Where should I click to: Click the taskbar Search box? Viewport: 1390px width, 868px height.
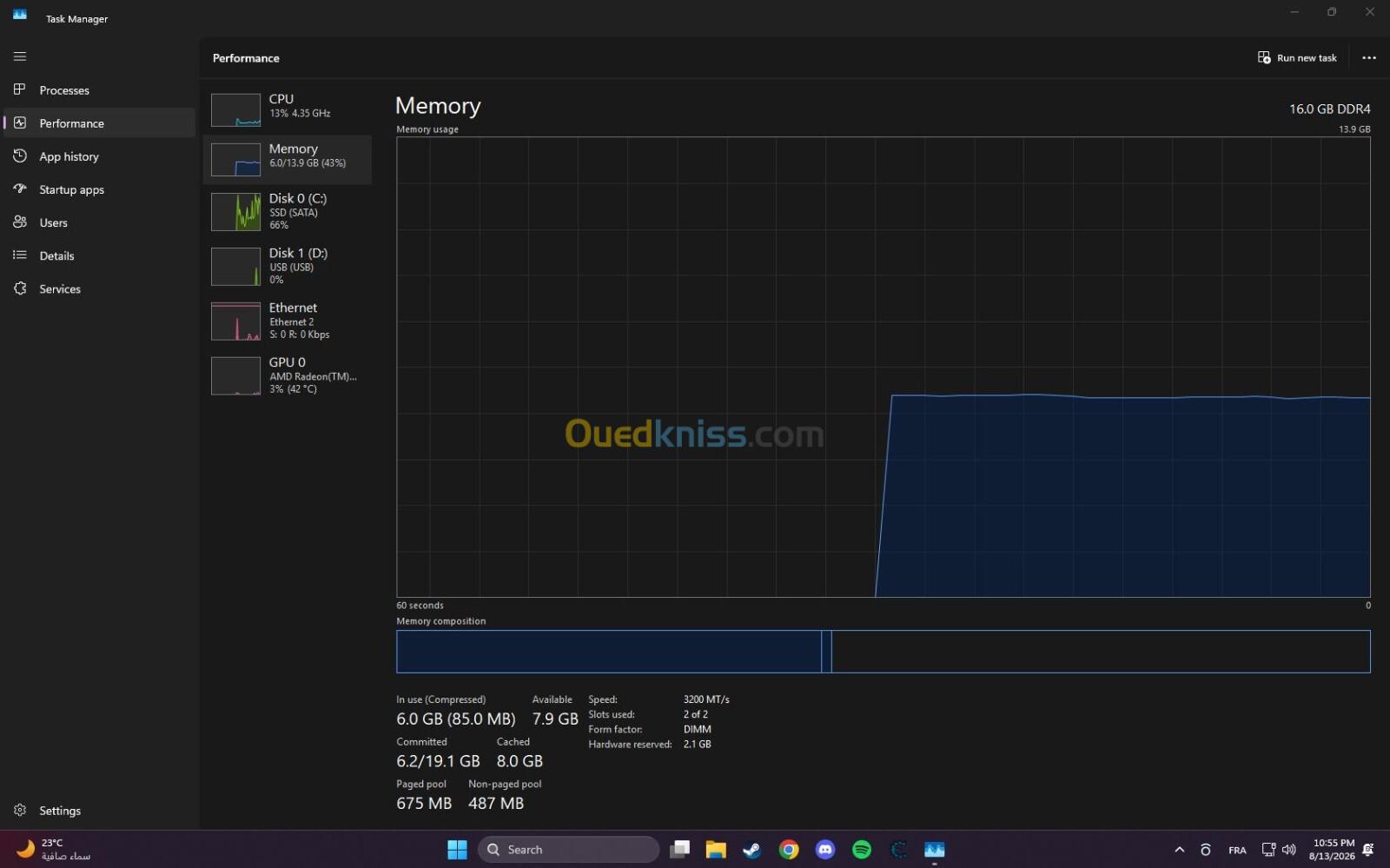click(x=568, y=850)
